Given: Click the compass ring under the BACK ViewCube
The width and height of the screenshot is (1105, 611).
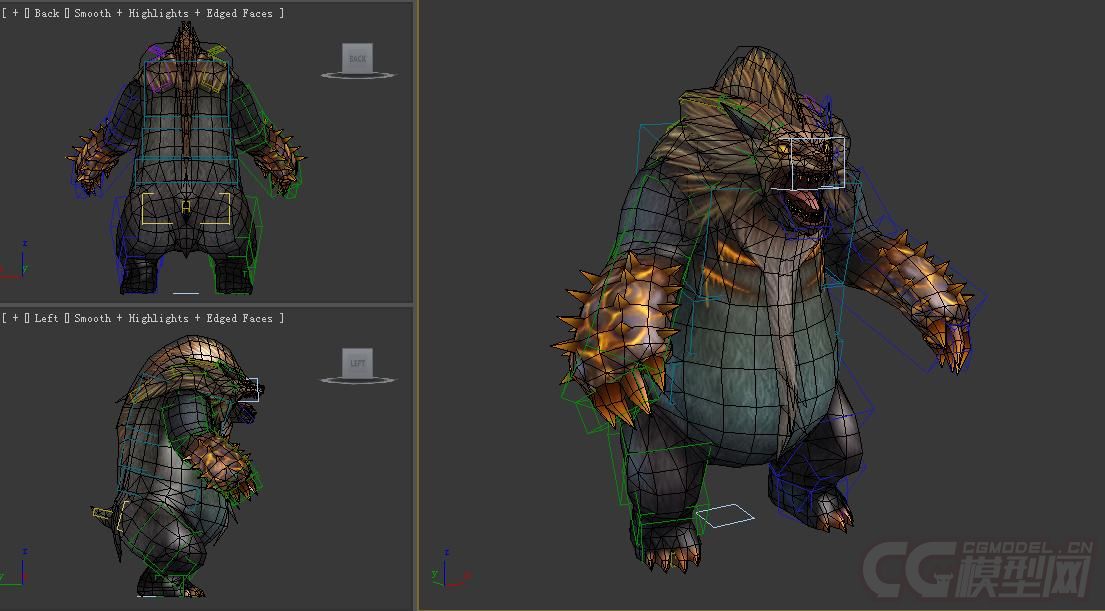Looking at the screenshot, I should (x=358, y=75).
